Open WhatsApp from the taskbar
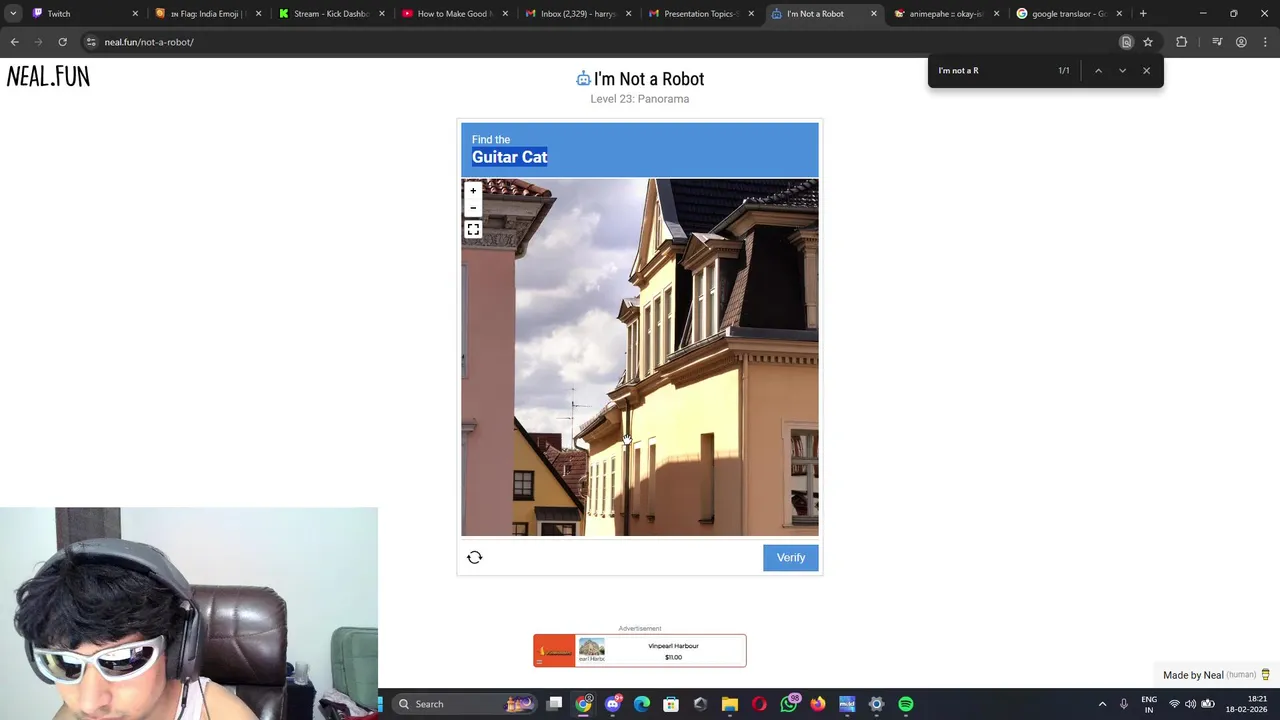Image resolution: width=1280 pixels, height=720 pixels. pyautogui.click(x=789, y=704)
